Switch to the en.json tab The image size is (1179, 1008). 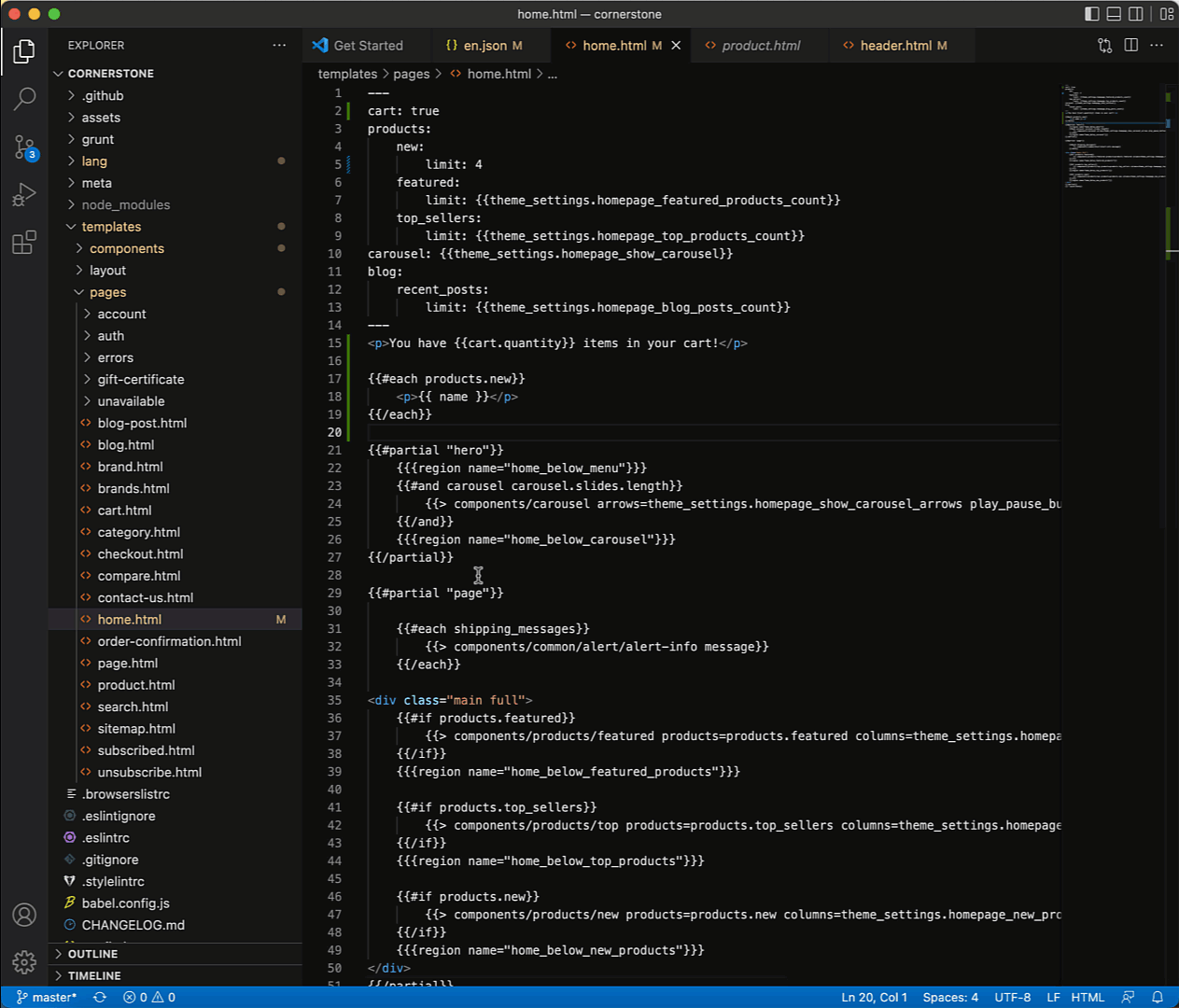click(x=484, y=45)
